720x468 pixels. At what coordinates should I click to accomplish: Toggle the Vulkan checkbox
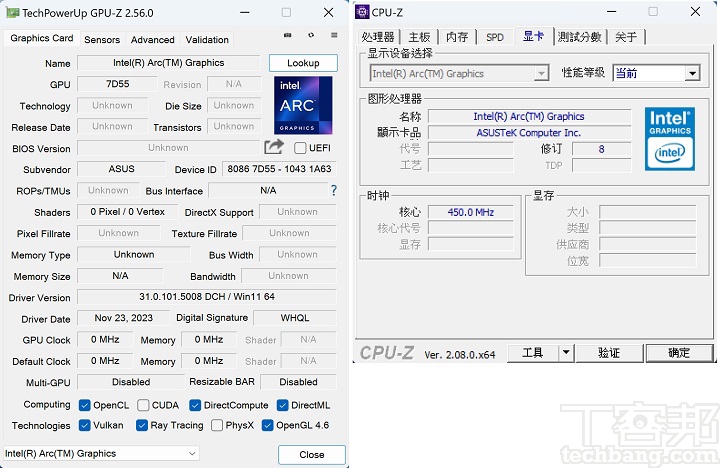(x=84, y=425)
